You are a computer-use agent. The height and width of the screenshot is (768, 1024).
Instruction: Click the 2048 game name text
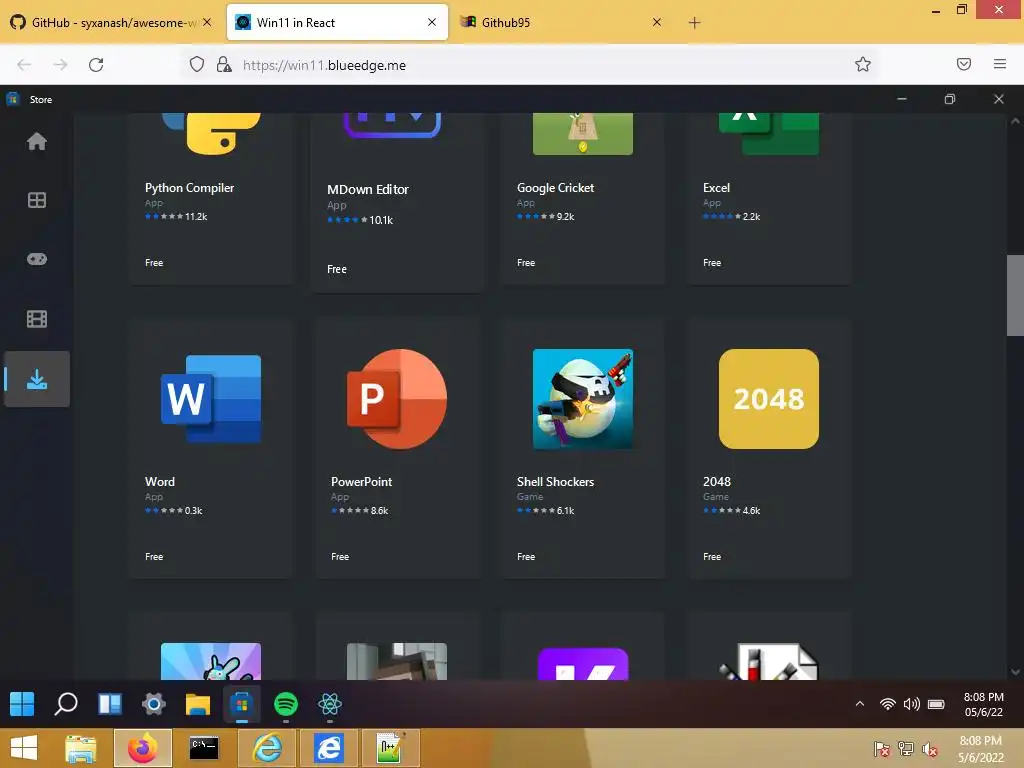point(716,481)
